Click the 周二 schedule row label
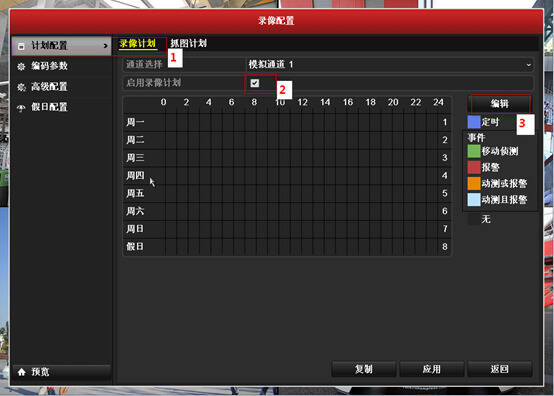 (x=135, y=140)
